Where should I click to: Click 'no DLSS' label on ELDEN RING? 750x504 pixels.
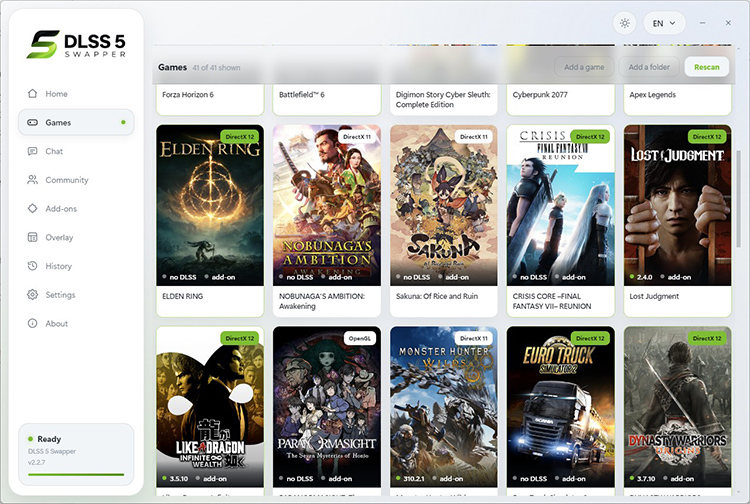[183, 277]
